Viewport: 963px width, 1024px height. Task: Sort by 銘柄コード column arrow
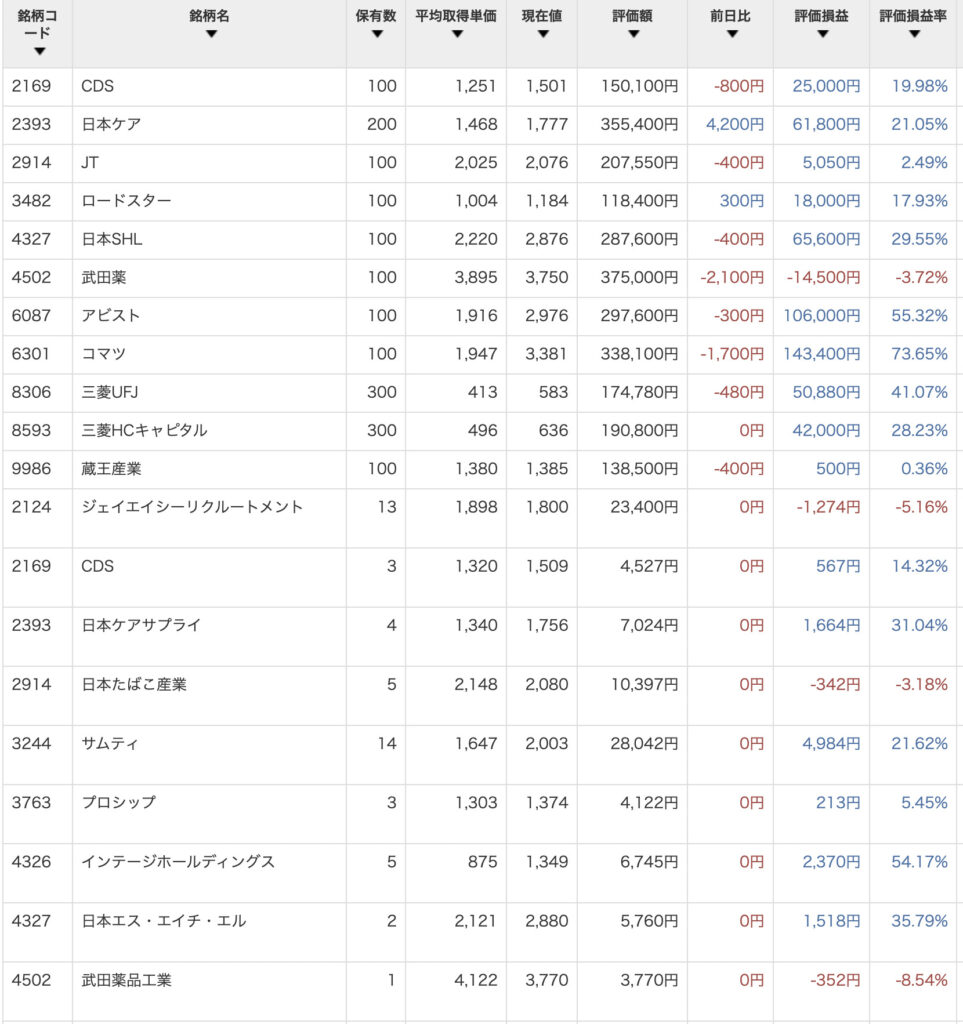[40, 51]
